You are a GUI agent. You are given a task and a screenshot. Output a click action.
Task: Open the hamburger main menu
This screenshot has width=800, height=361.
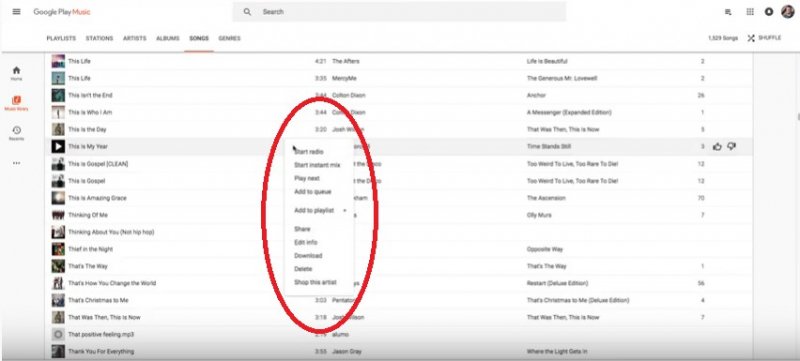(16, 12)
